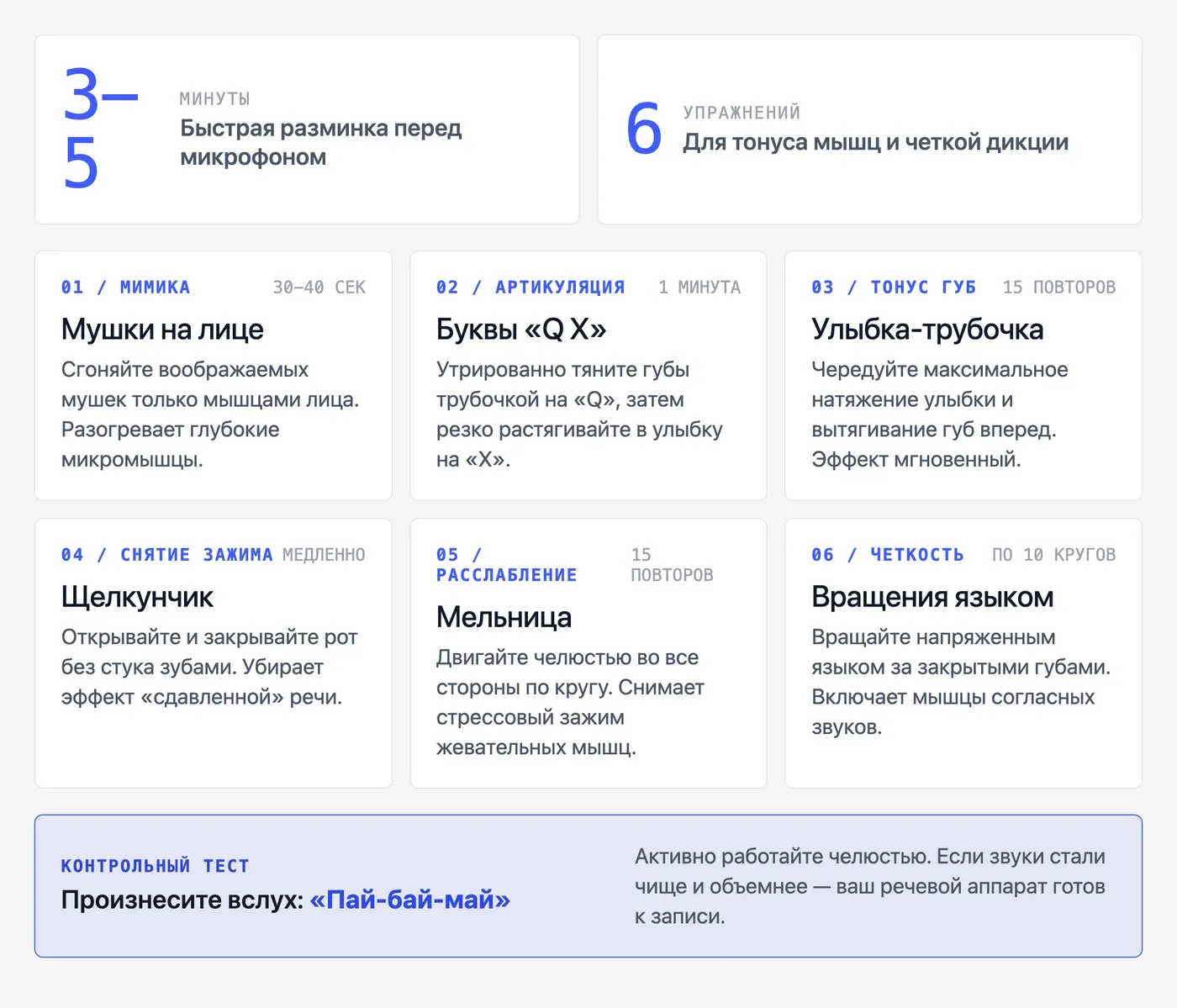
Task: Click "Для тонуса мышц и четкой дикции"
Action: [875, 142]
